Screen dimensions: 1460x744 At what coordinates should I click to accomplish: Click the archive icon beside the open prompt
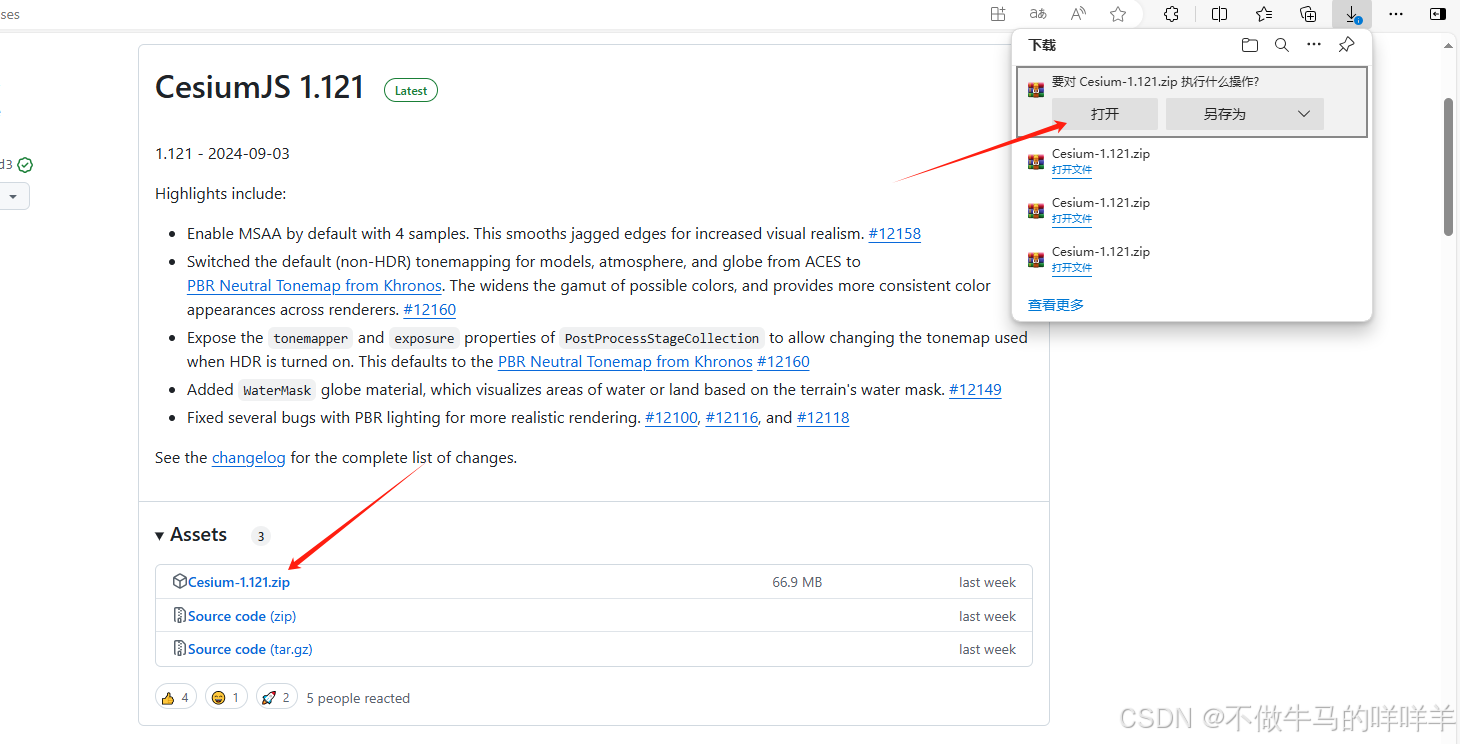coord(1036,90)
